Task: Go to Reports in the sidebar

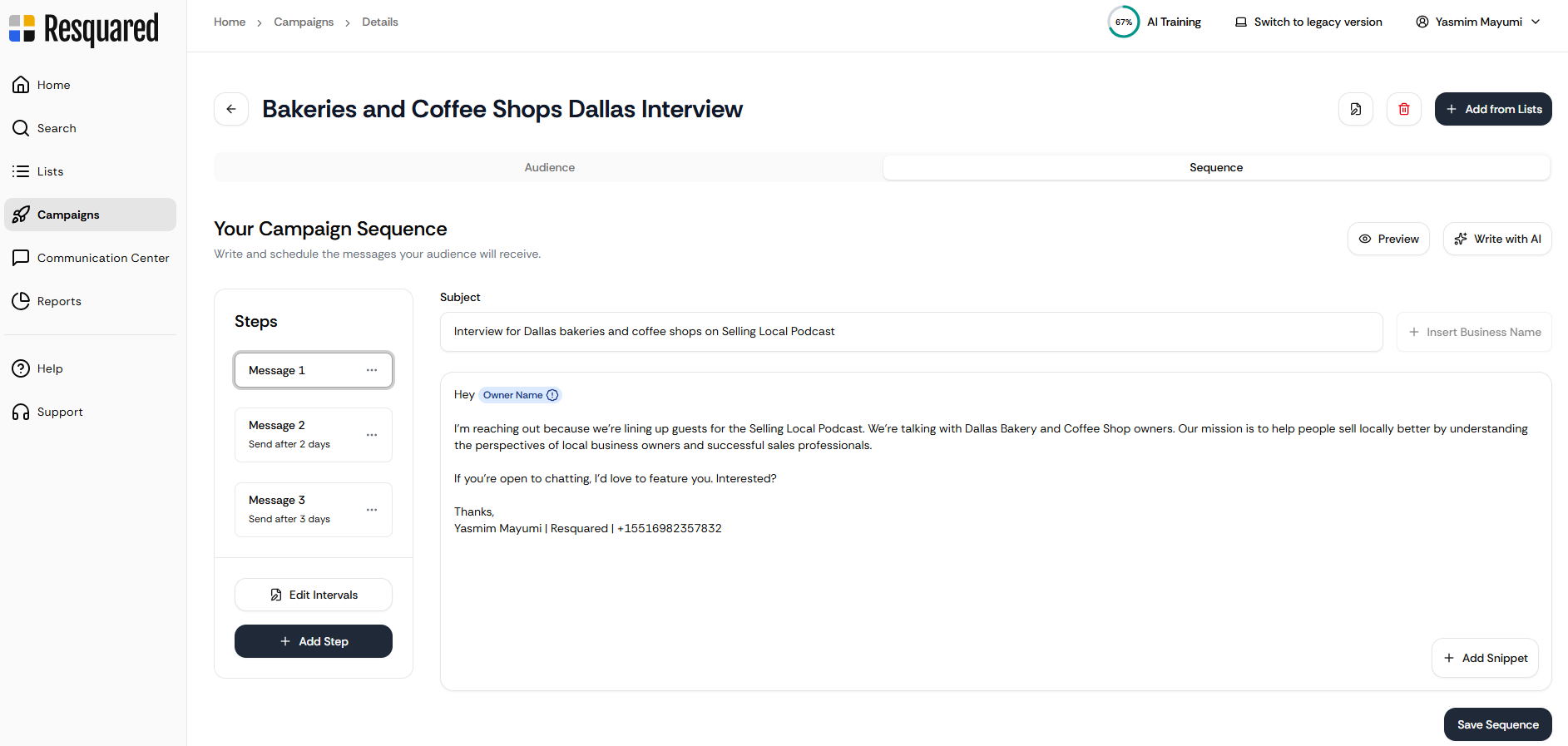Action: [x=59, y=301]
